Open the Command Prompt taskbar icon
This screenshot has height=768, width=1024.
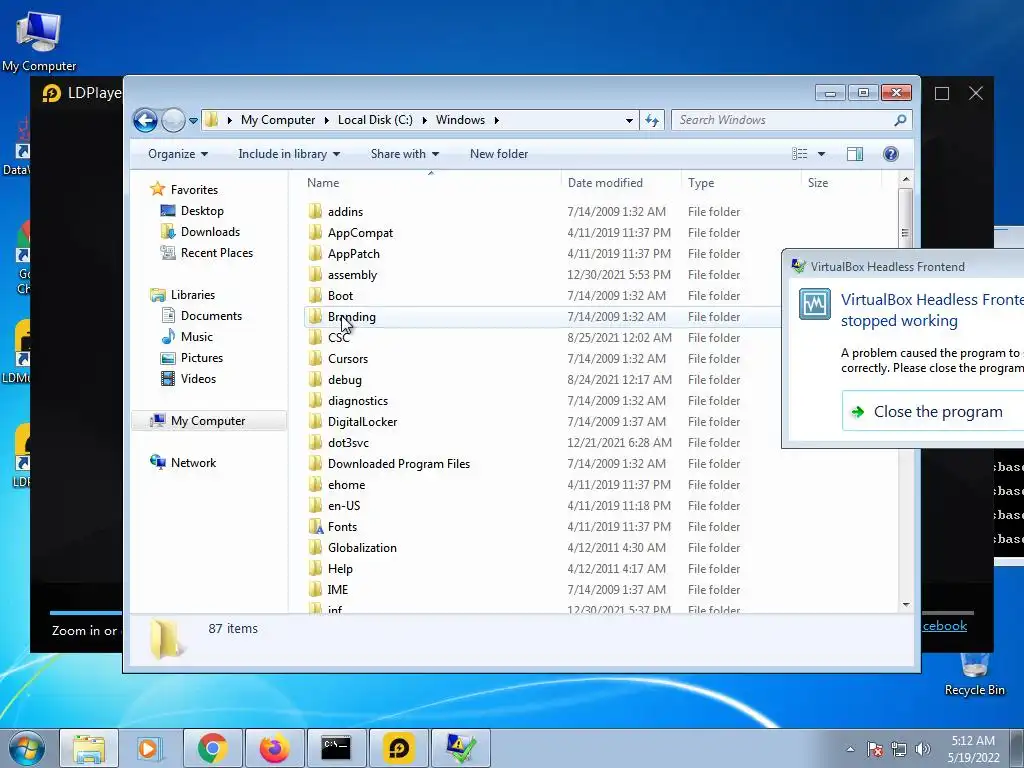click(336, 748)
